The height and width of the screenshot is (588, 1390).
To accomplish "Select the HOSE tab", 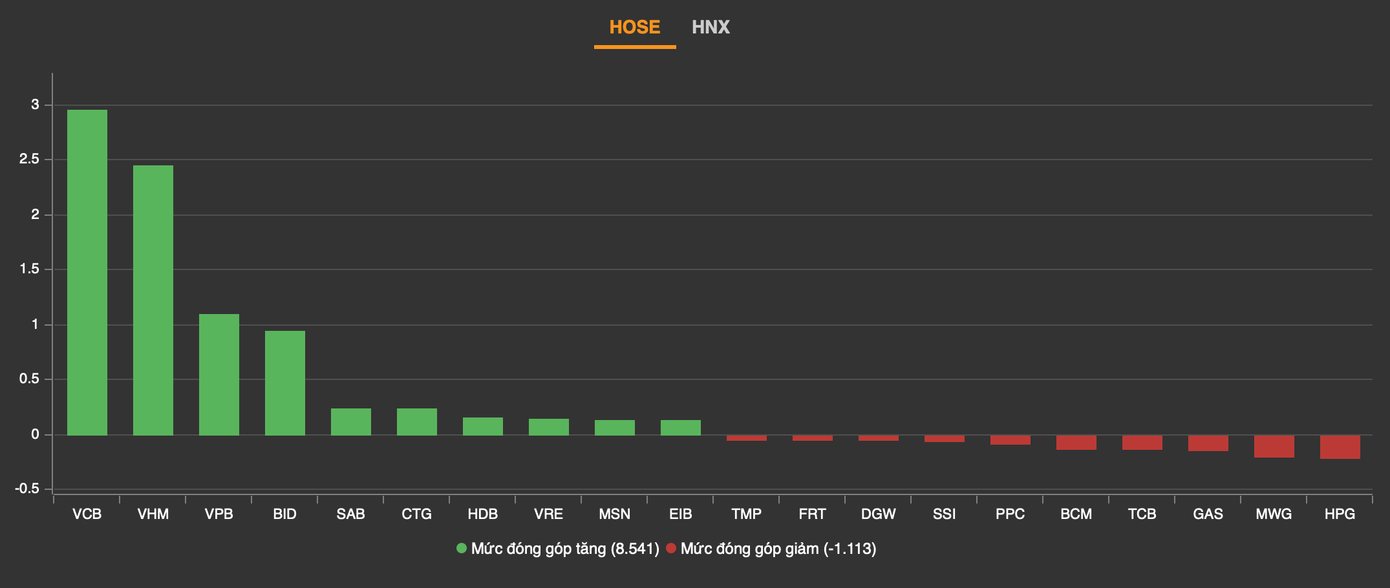I will 635,27.
